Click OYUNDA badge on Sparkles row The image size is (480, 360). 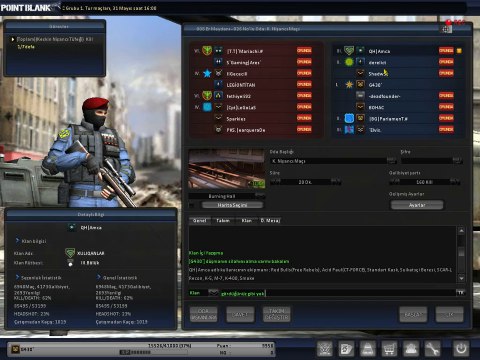pyautogui.click(x=304, y=118)
